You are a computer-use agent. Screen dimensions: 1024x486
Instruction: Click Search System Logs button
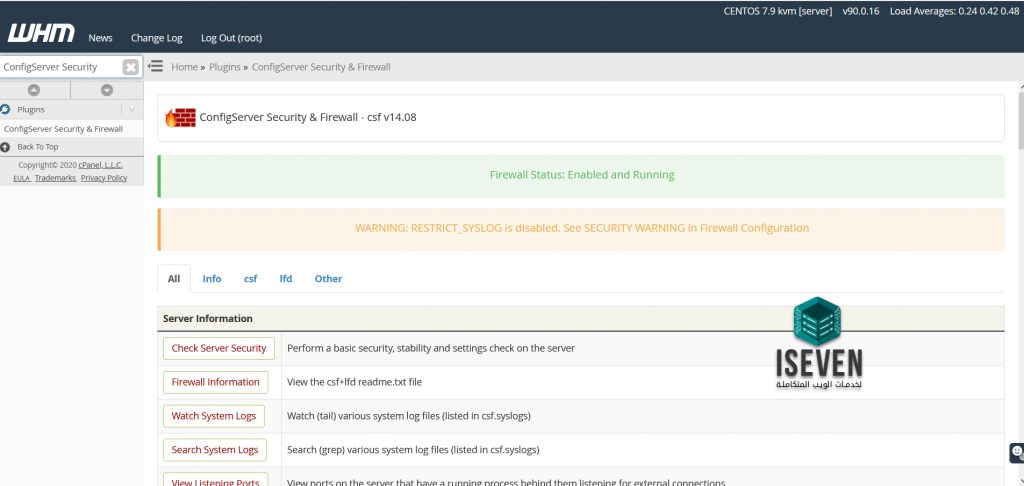click(x=215, y=449)
